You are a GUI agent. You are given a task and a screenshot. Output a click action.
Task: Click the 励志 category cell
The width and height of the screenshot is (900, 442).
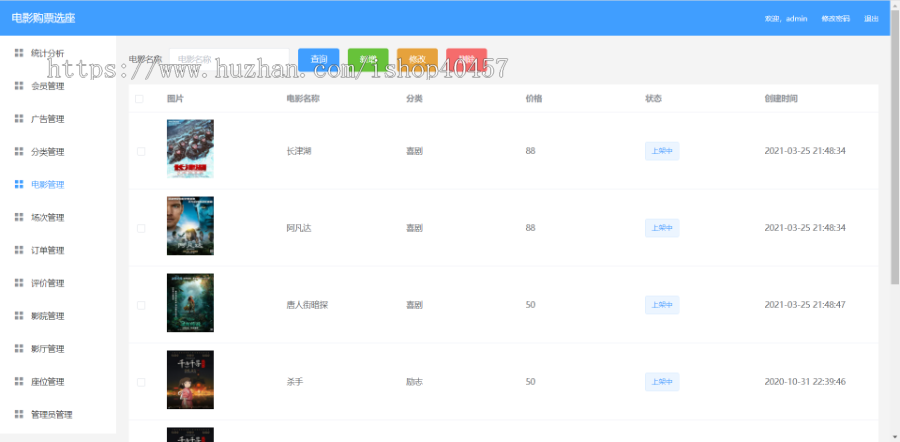[414, 382]
